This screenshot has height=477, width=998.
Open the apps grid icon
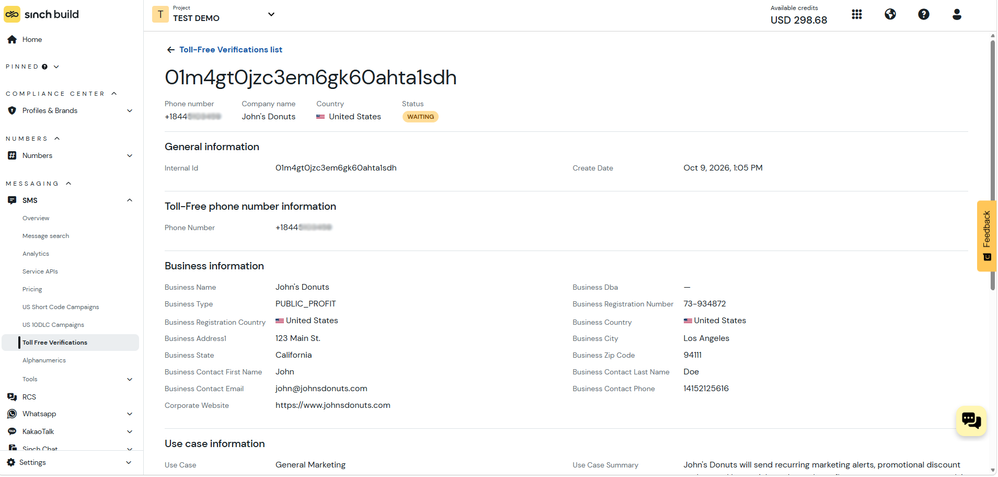click(857, 15)
